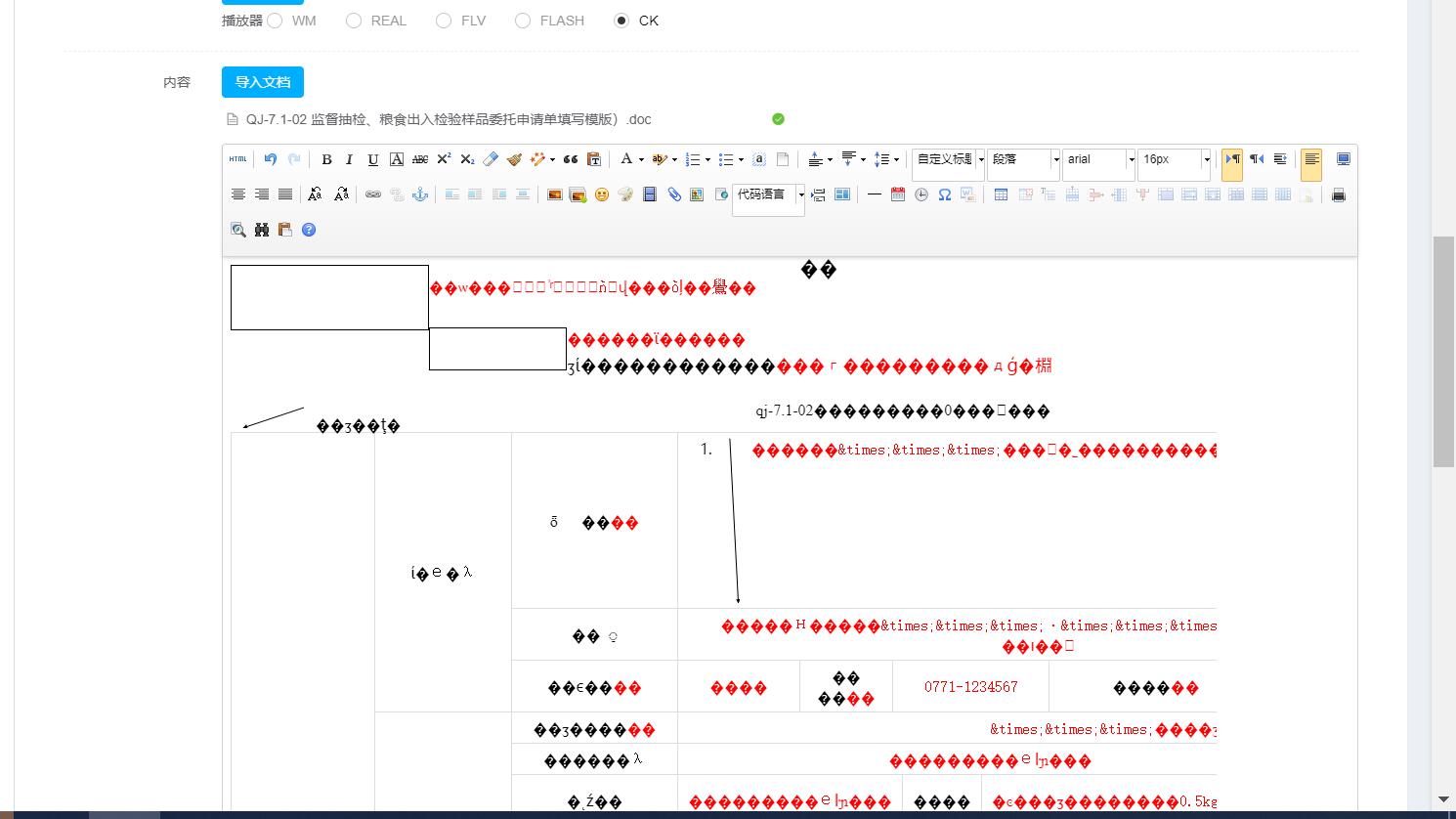Viewport: 1456px width, 819px height.
Task: Insert an anchor
Action: pyautogui.click(x=420, y=194)
